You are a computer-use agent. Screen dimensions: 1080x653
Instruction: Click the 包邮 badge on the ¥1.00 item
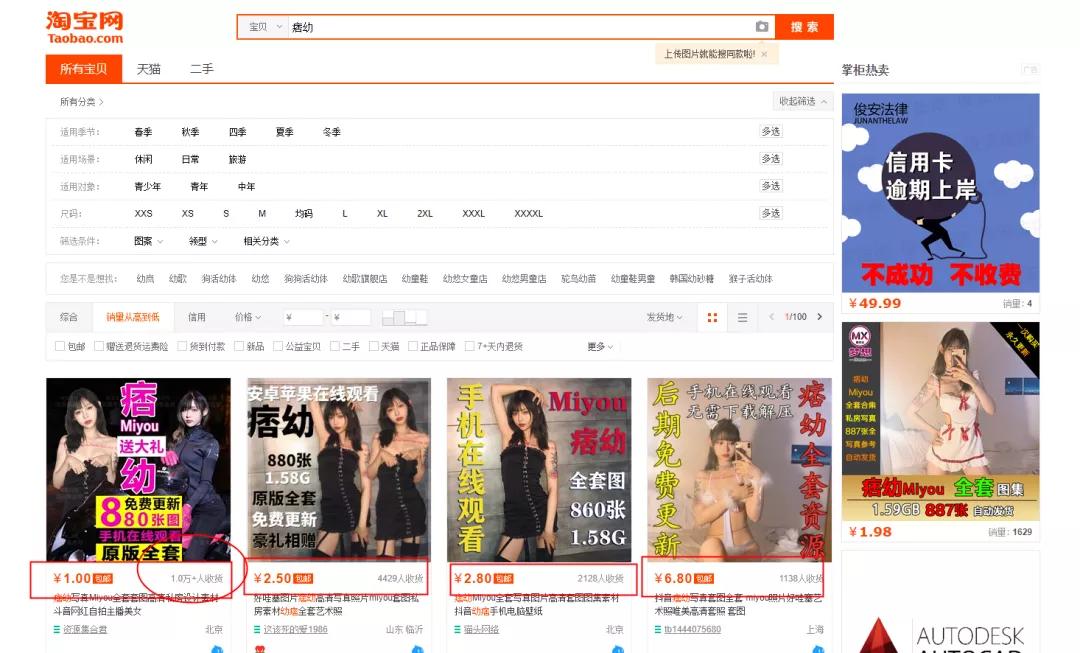point(103,579)
